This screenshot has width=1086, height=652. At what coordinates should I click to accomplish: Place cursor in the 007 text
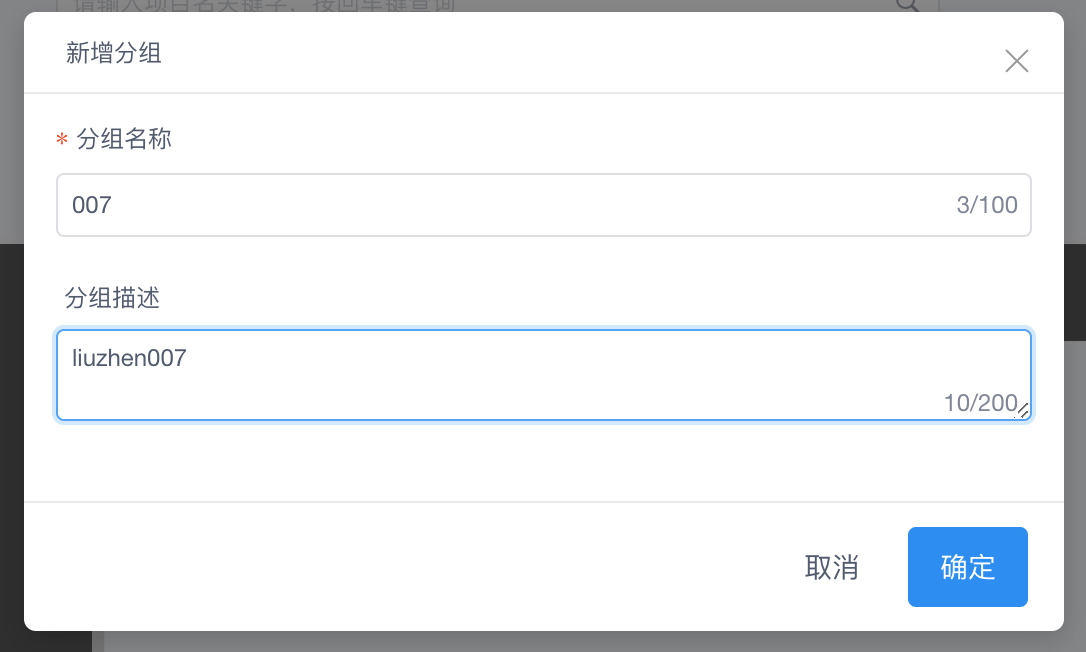(92, 206)
